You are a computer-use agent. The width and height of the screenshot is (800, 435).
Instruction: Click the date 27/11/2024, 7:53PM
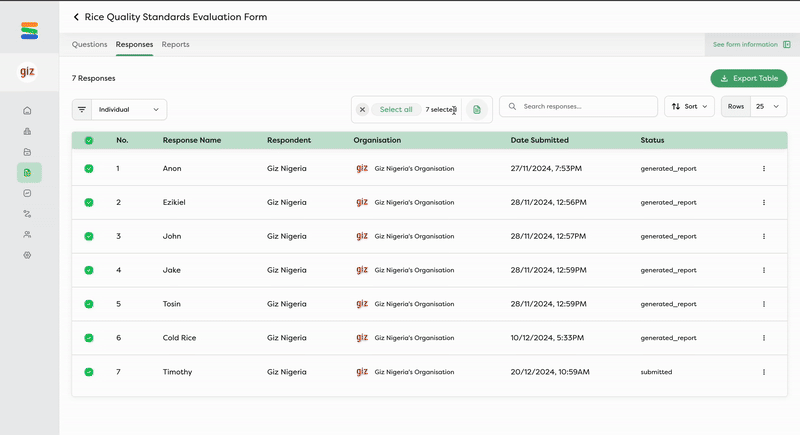point(546,168)
